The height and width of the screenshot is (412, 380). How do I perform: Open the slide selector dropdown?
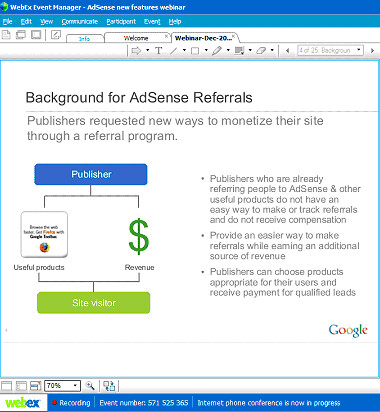(330, 50)
